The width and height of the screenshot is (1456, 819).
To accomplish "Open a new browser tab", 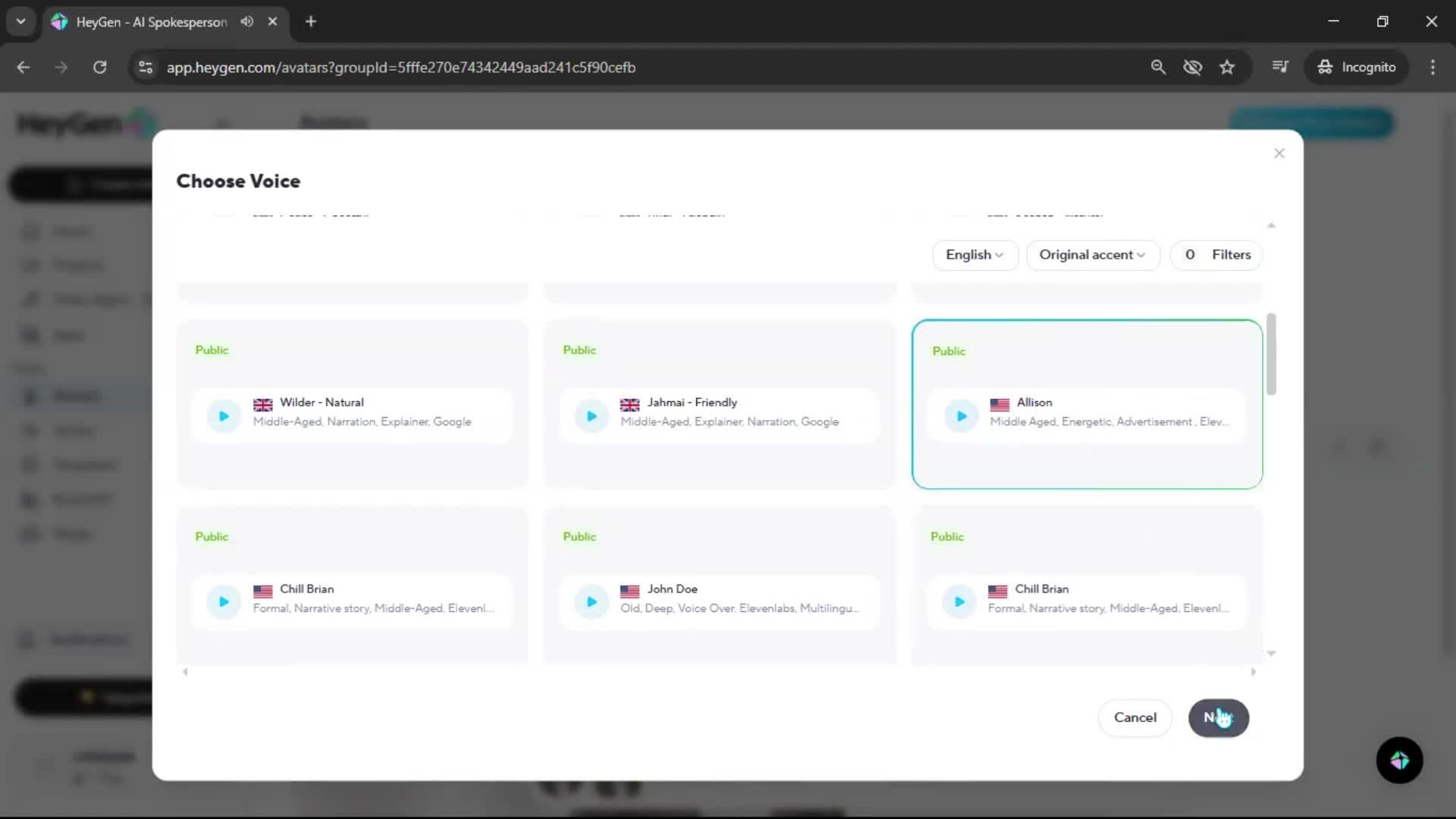I will pos(311,22).
